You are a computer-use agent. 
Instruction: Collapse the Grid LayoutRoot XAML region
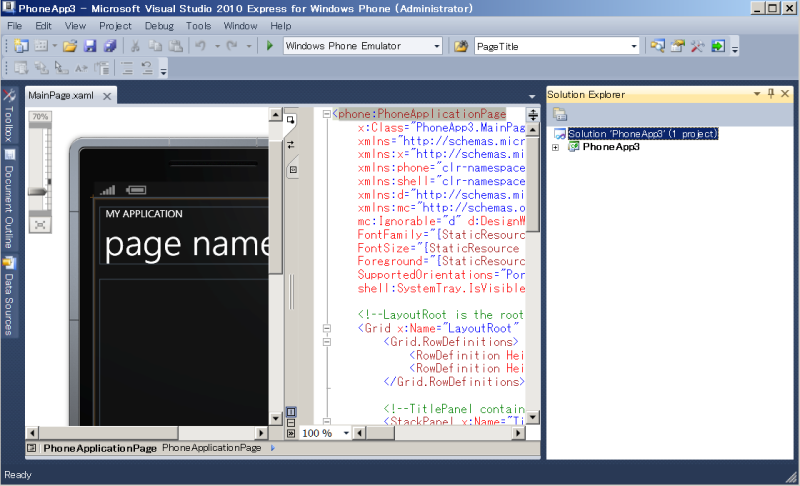pos(327,328)
